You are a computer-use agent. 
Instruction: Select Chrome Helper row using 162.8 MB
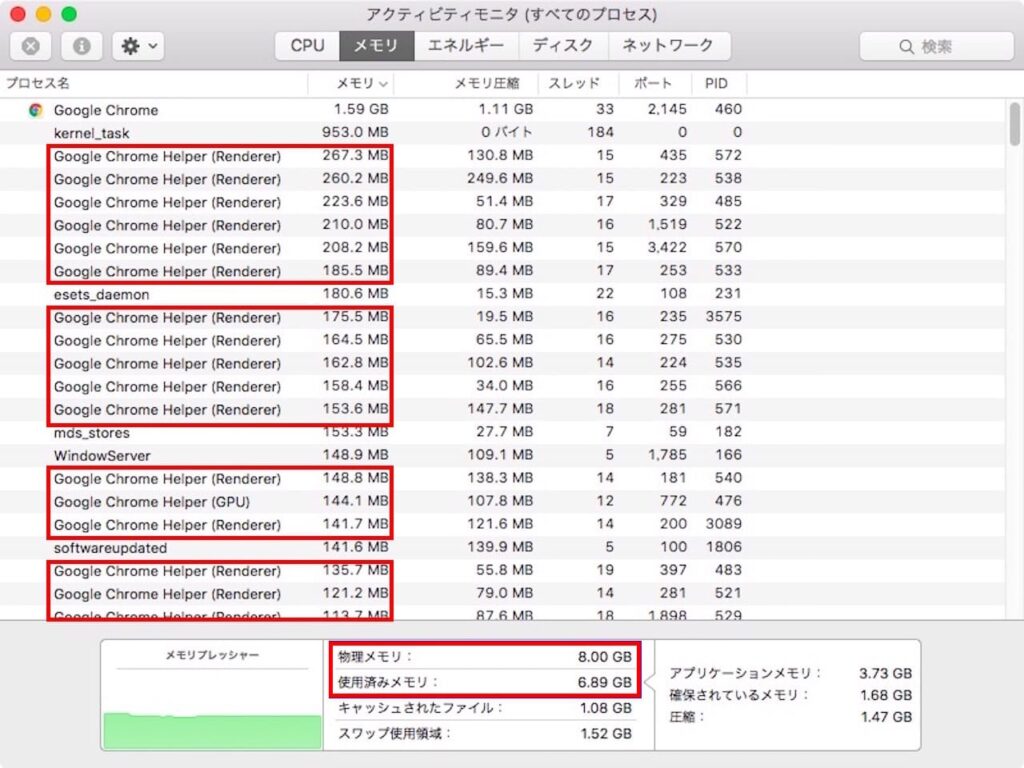tap(503, 363)
